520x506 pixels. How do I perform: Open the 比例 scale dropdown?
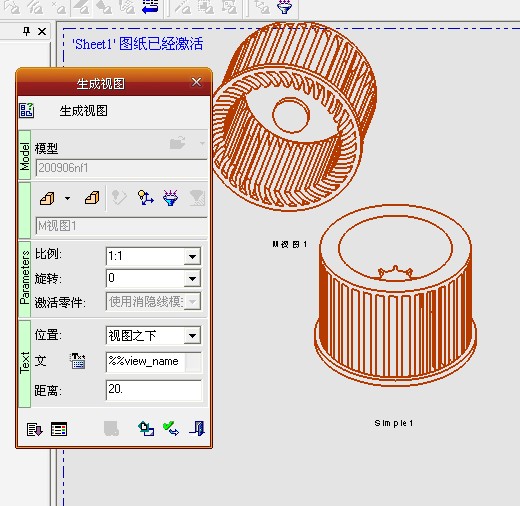192,256
